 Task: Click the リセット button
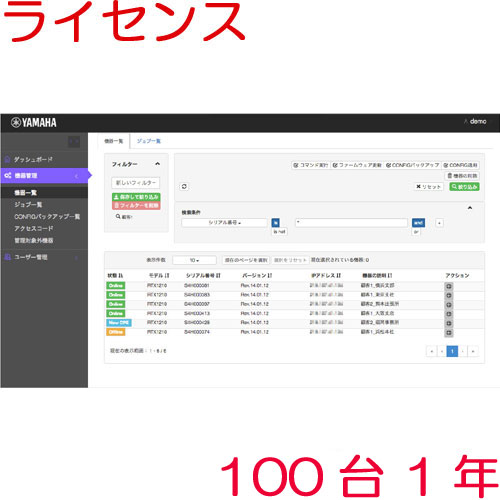point(429,187)
